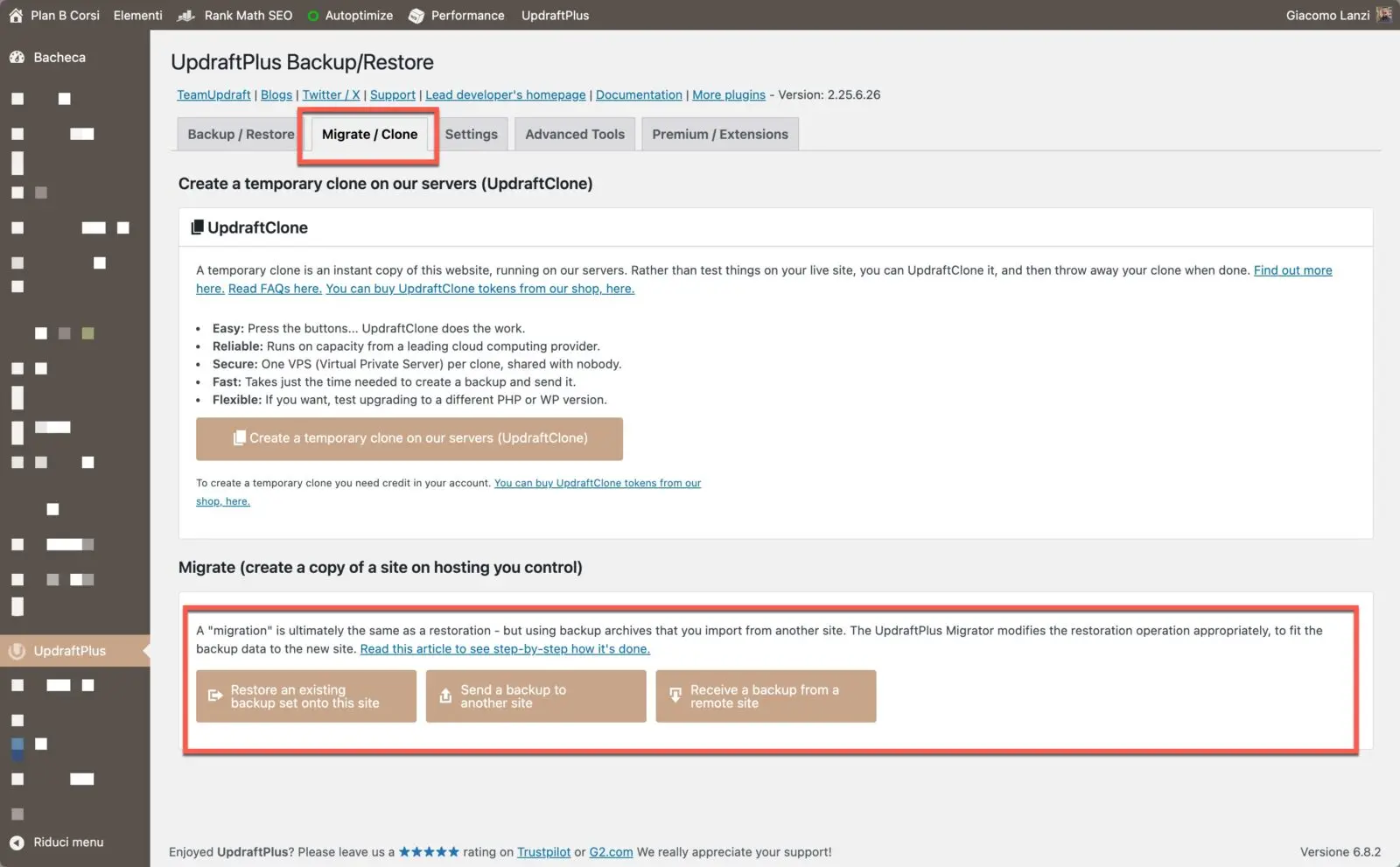The height and width of the screenshot is (867, 1400).
Task: Open the Rank Math SEO toolbar icon
Action: click(185, 15)
